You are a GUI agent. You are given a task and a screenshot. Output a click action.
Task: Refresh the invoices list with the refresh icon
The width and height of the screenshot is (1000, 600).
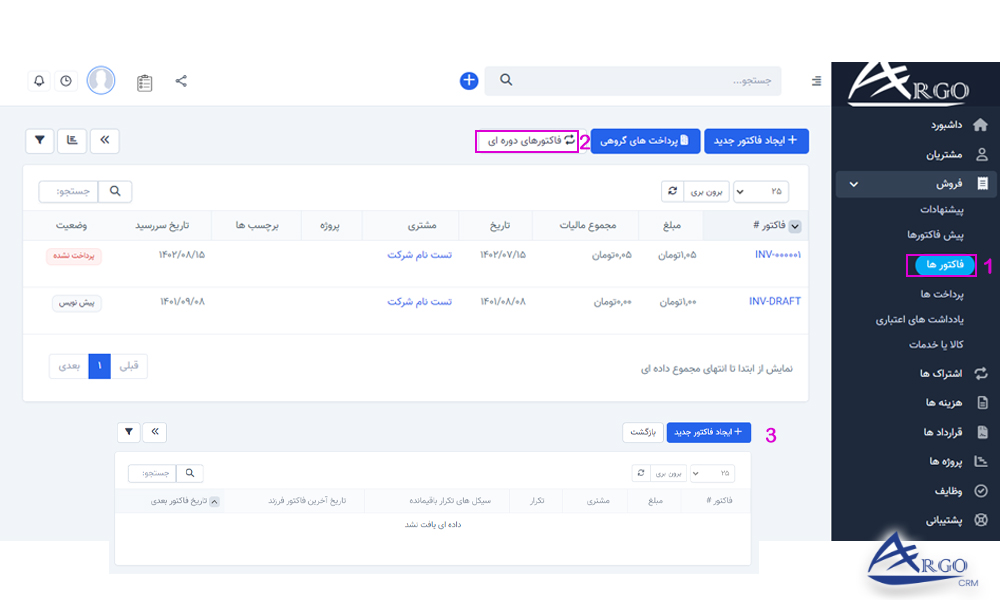[x=672, y=190]
